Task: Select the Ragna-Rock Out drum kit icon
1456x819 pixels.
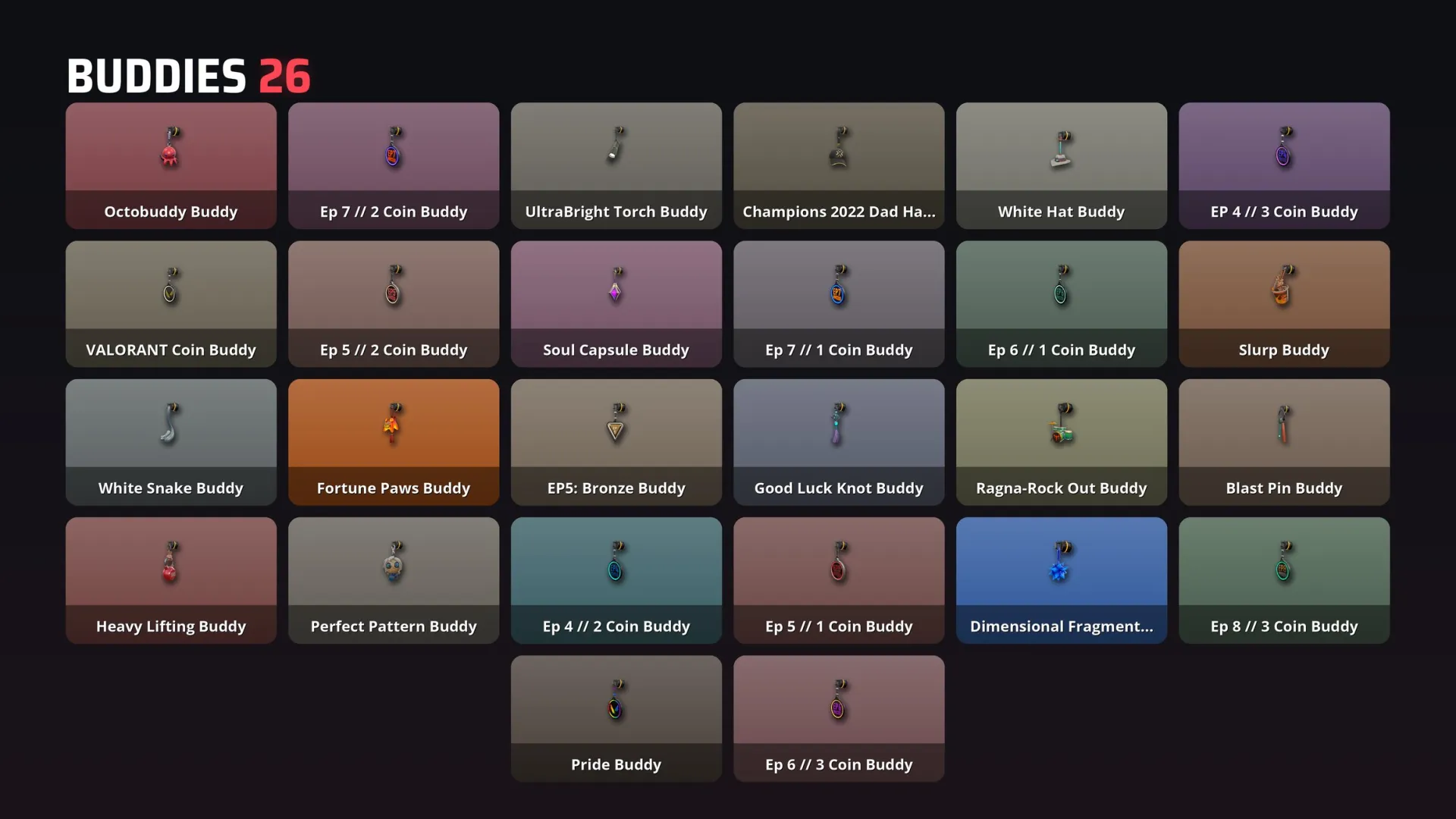Action: click(1061, 423)
